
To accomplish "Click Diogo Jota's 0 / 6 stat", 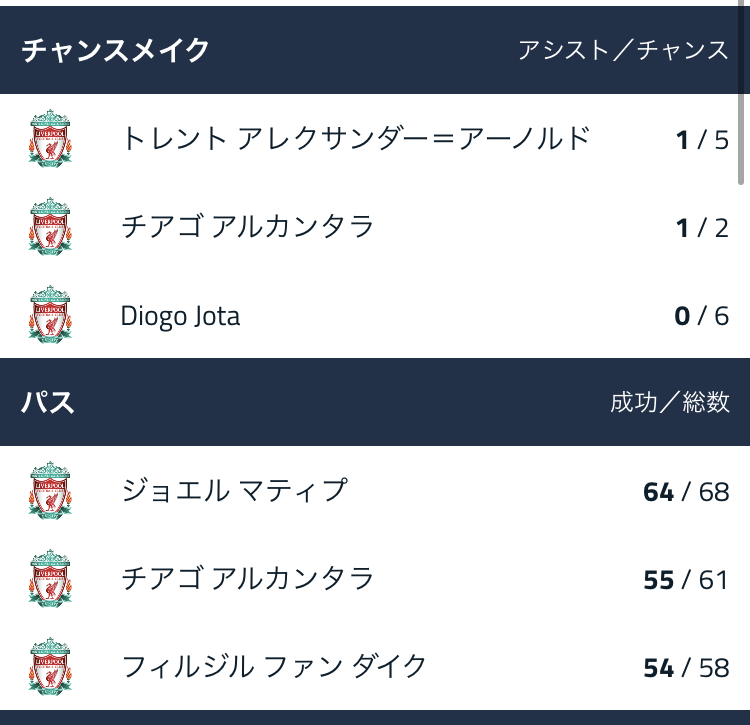I will 701,316.
